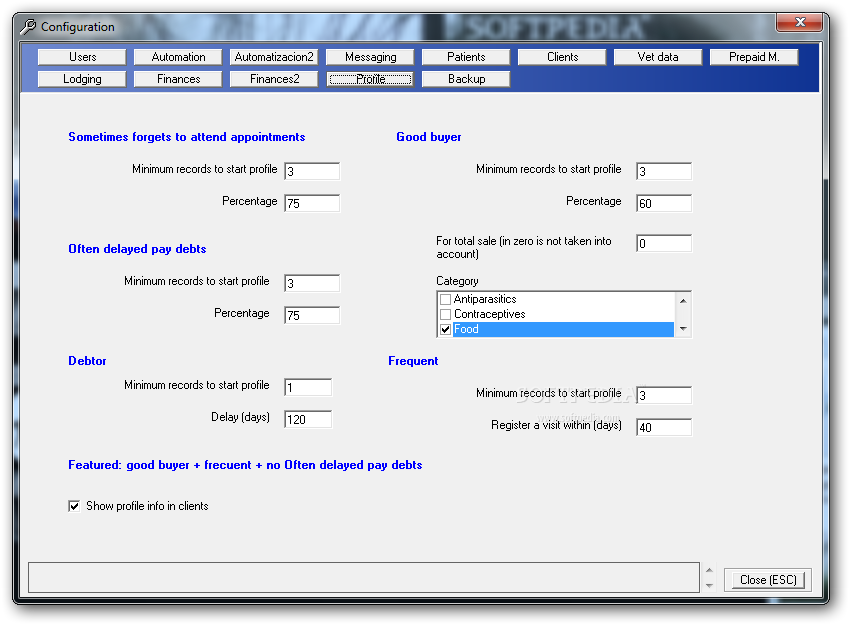This screenshot has height=625, width=850.
Task: Uncheck the Food category checkbox
Action: (x=446, y=330)
